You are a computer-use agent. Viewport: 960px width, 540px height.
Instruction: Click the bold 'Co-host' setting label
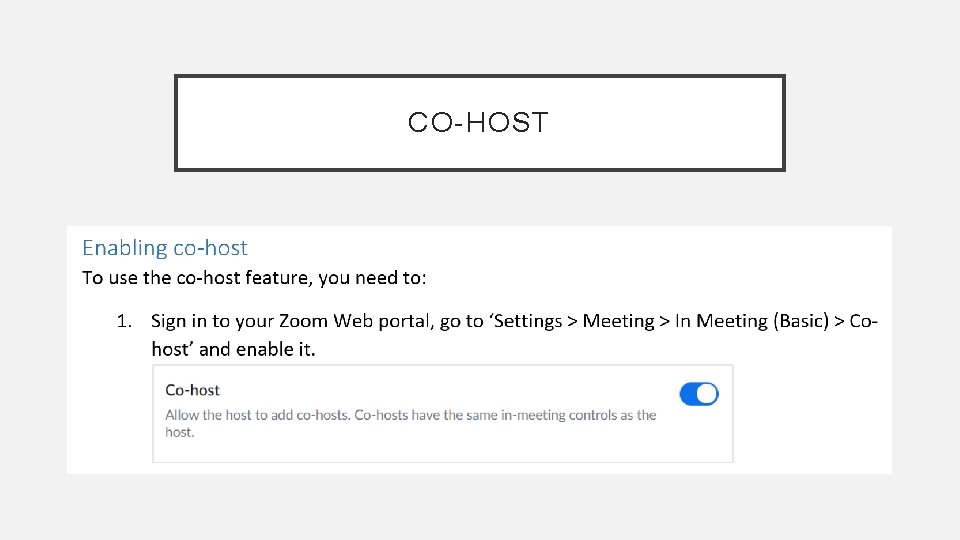pos(192,390)
